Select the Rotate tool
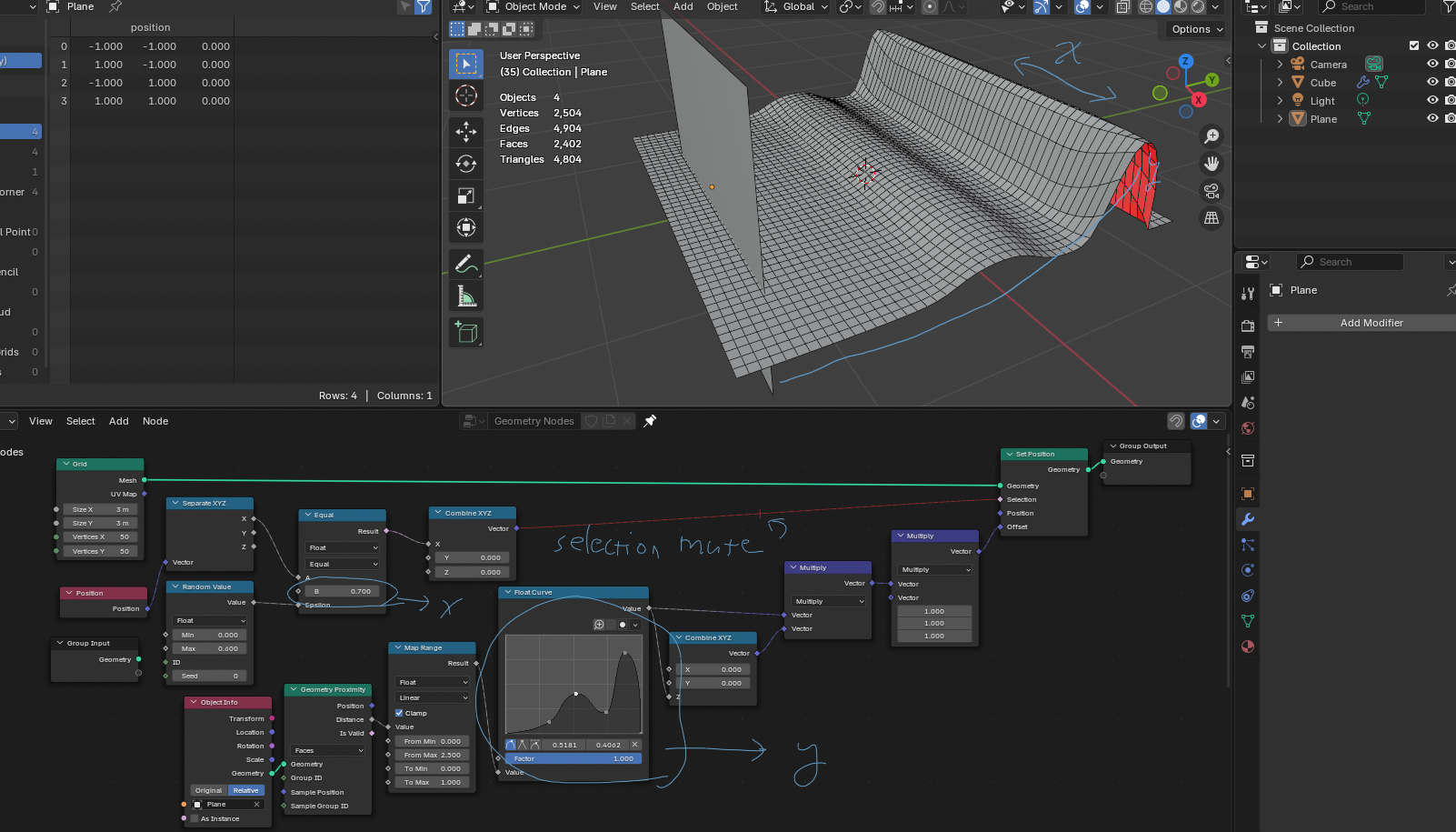Image resolution: width=1456 pixels, height=832 pixels. coord(466,164)
